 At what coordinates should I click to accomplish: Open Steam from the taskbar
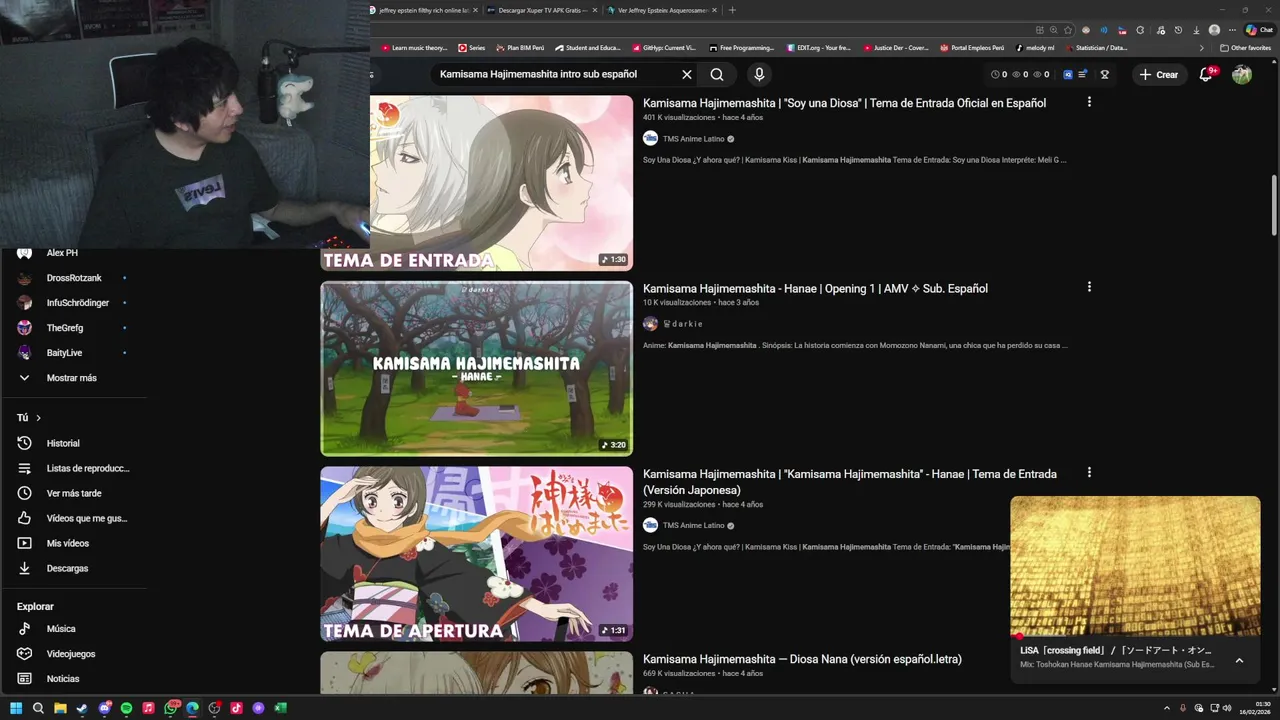click(82, 708)
